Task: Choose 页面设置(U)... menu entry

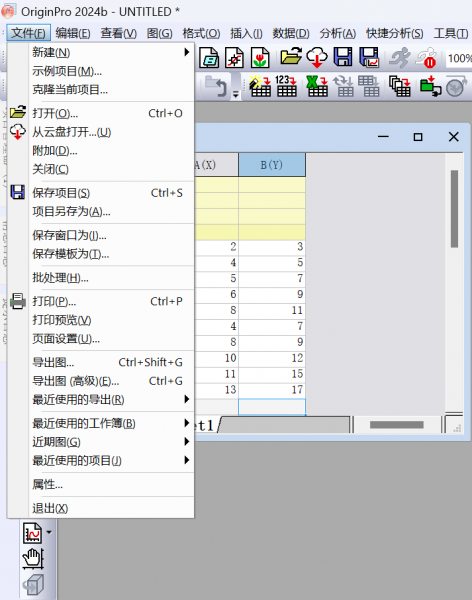Action: click(111, 339)
